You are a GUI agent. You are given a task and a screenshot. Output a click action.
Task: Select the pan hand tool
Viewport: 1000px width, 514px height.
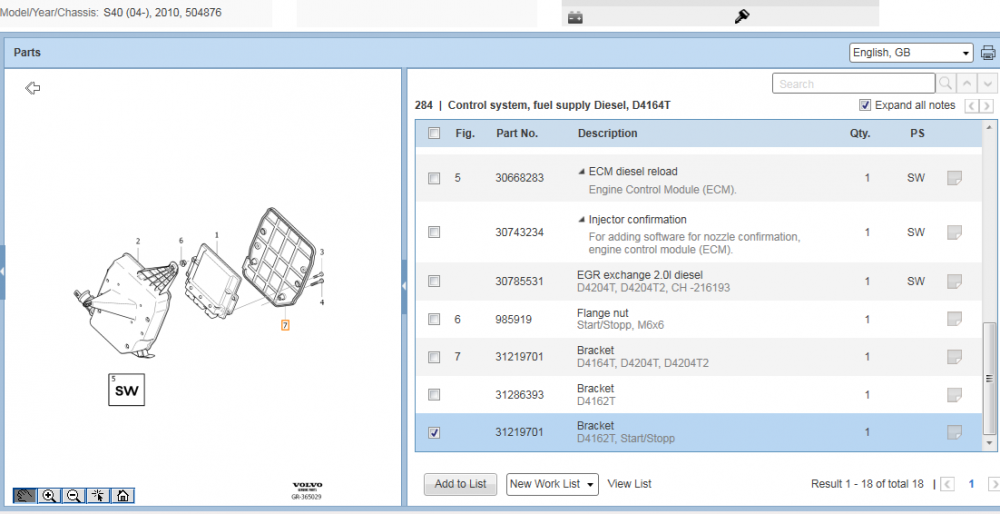tap(25, 496)
